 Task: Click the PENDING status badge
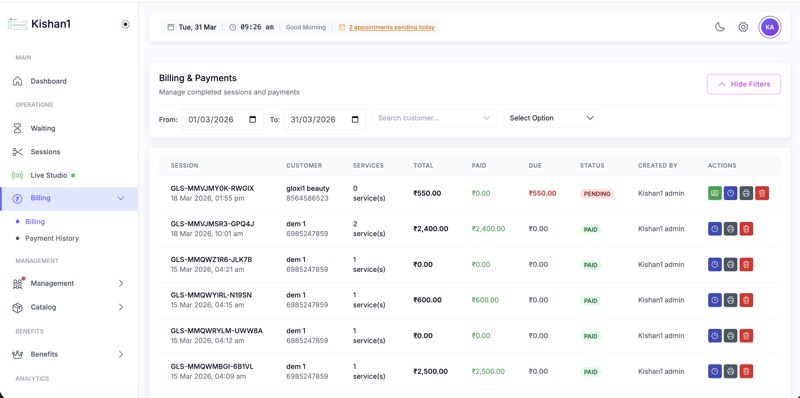[597, 194]
